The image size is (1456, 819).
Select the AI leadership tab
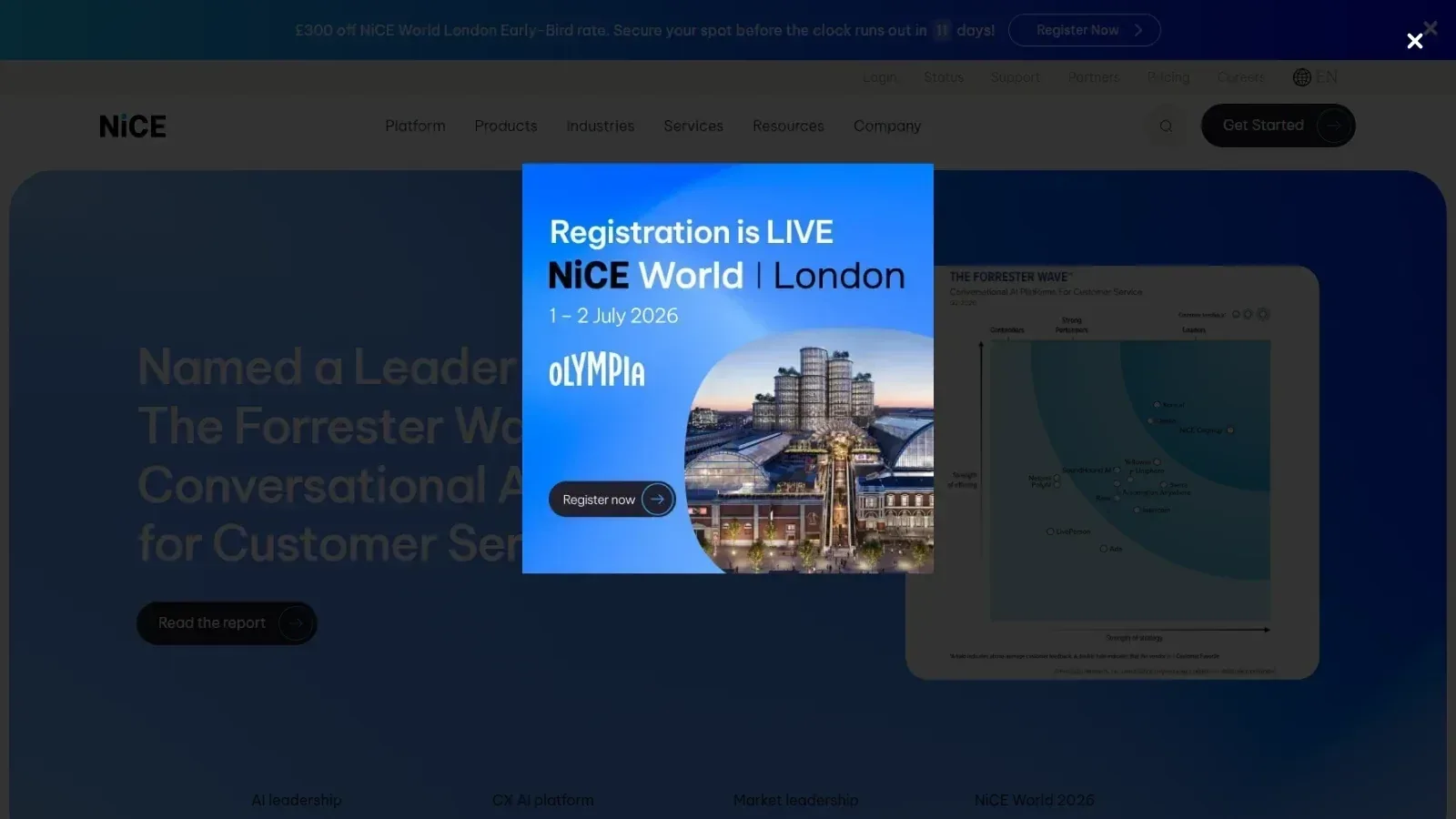click(297, 800)
